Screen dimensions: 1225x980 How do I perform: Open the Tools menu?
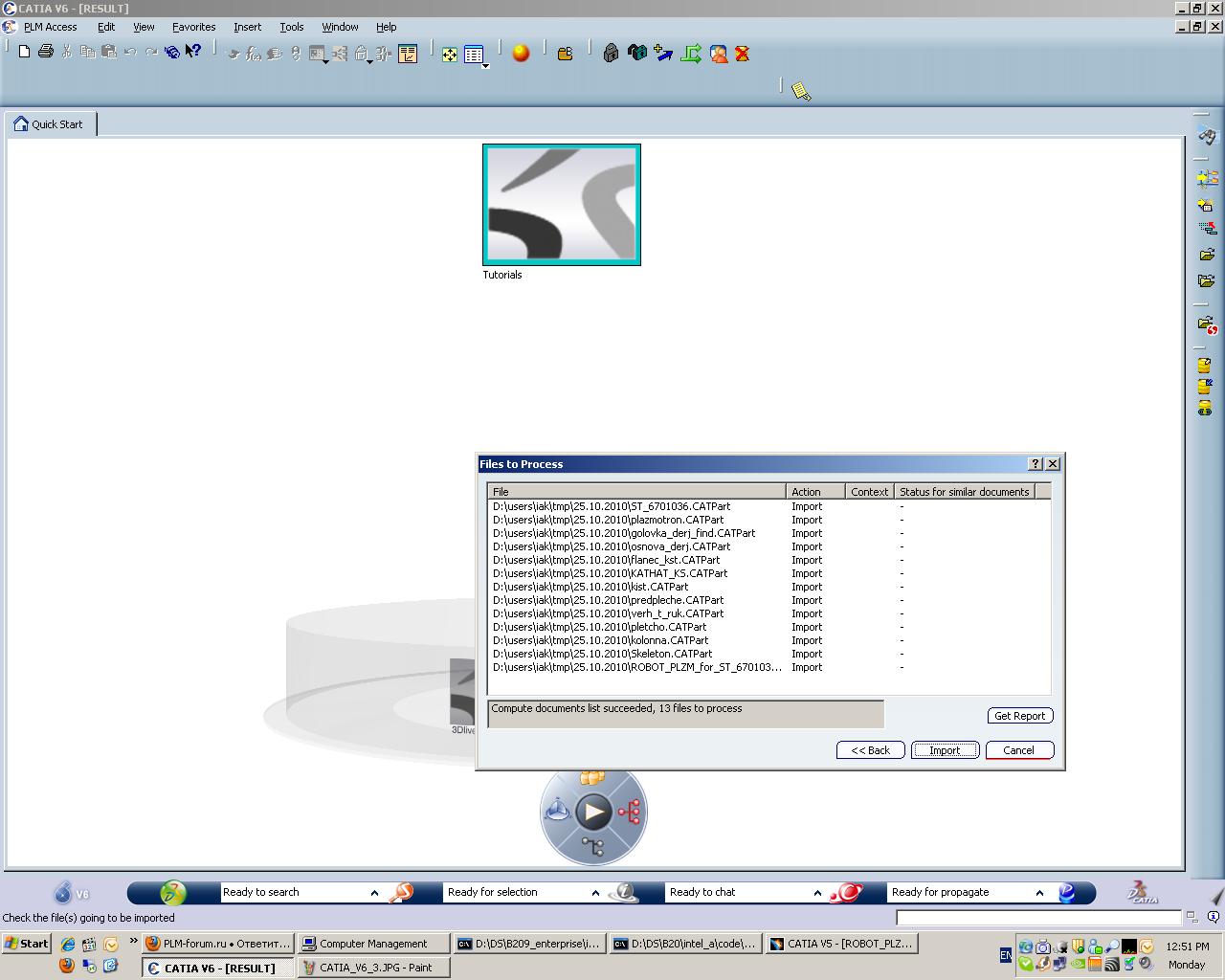292,27
